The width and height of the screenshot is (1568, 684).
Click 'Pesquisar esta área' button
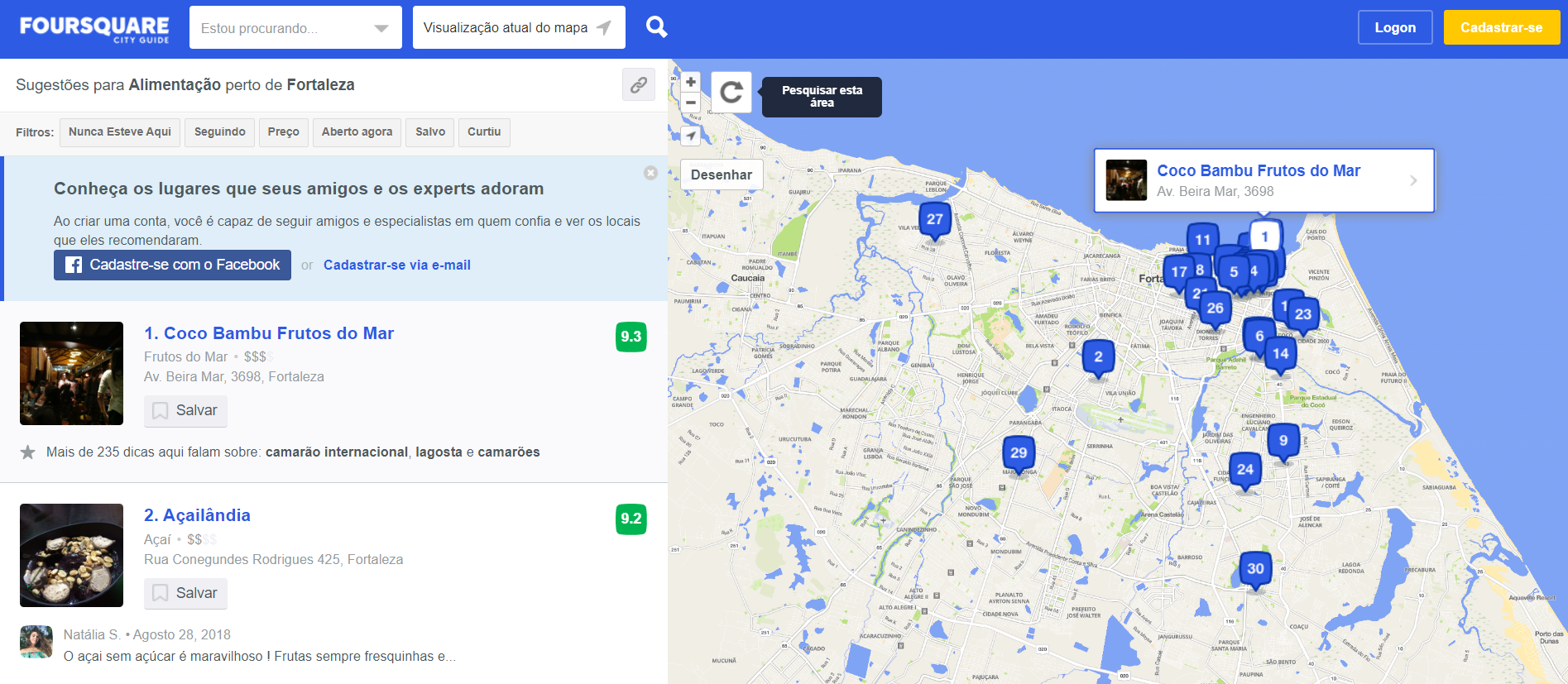(x=822, y=97)
